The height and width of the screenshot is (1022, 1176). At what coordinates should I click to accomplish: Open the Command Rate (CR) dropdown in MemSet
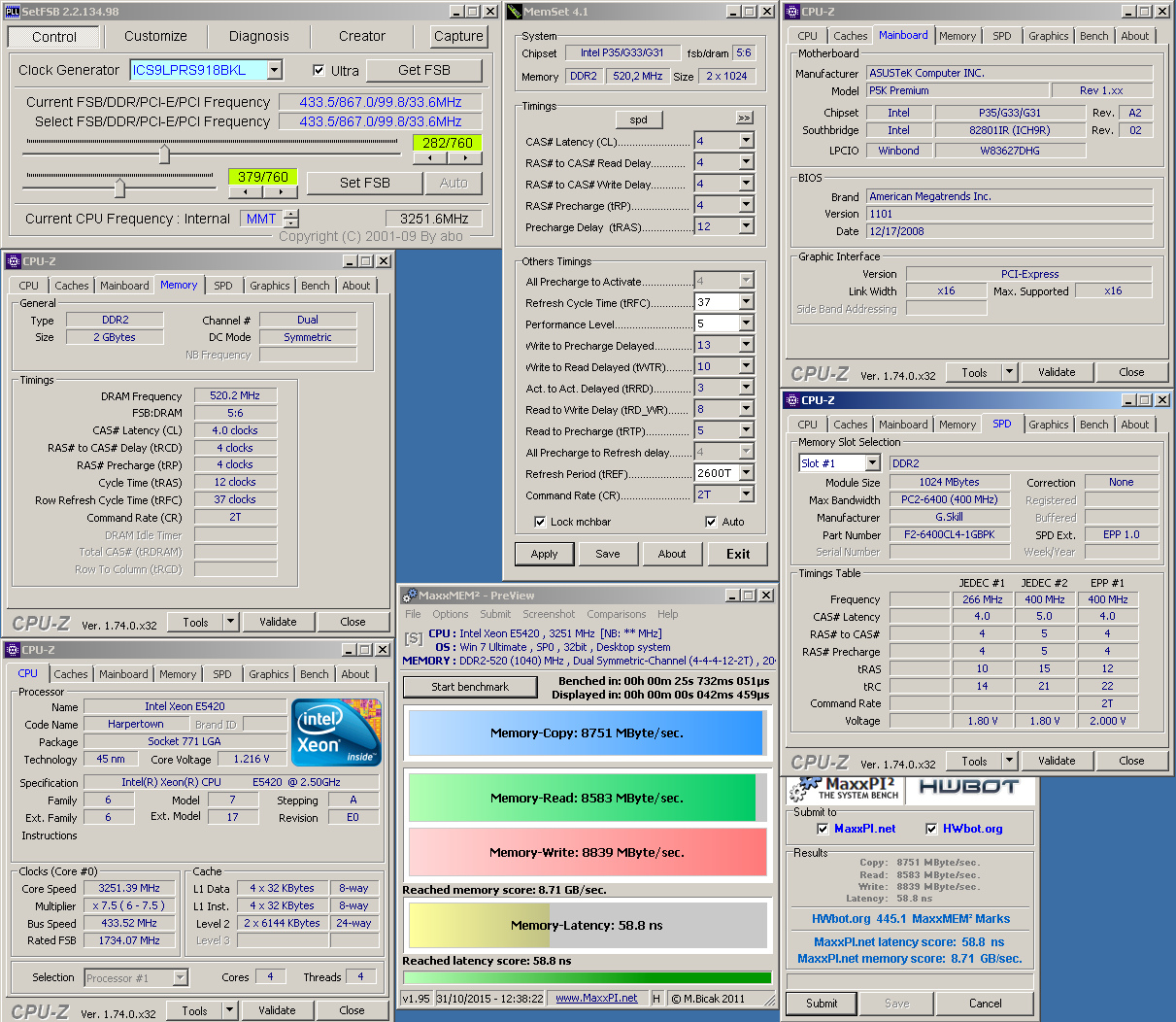pos(746,494)
